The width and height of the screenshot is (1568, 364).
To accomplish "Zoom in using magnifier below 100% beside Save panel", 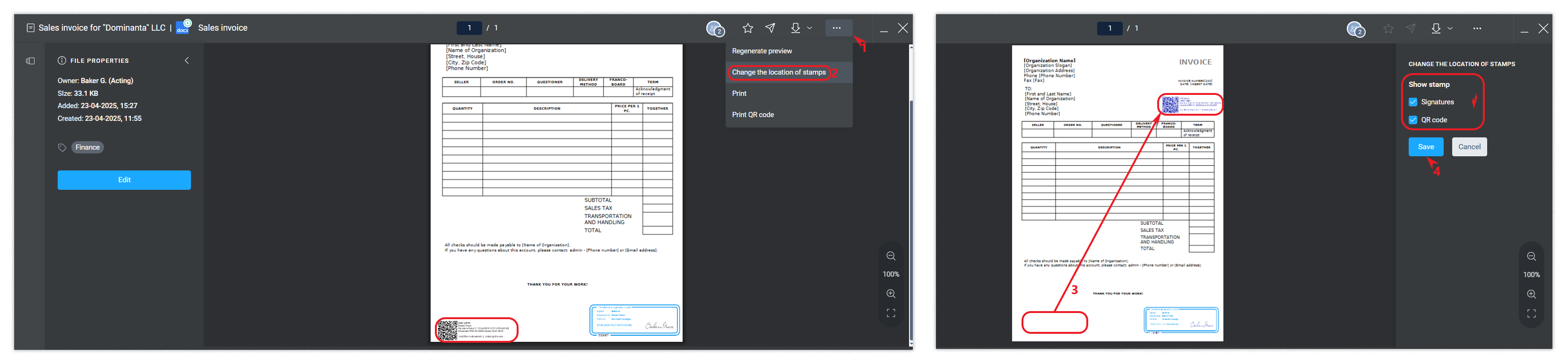I will click(x=1531, y=294).
